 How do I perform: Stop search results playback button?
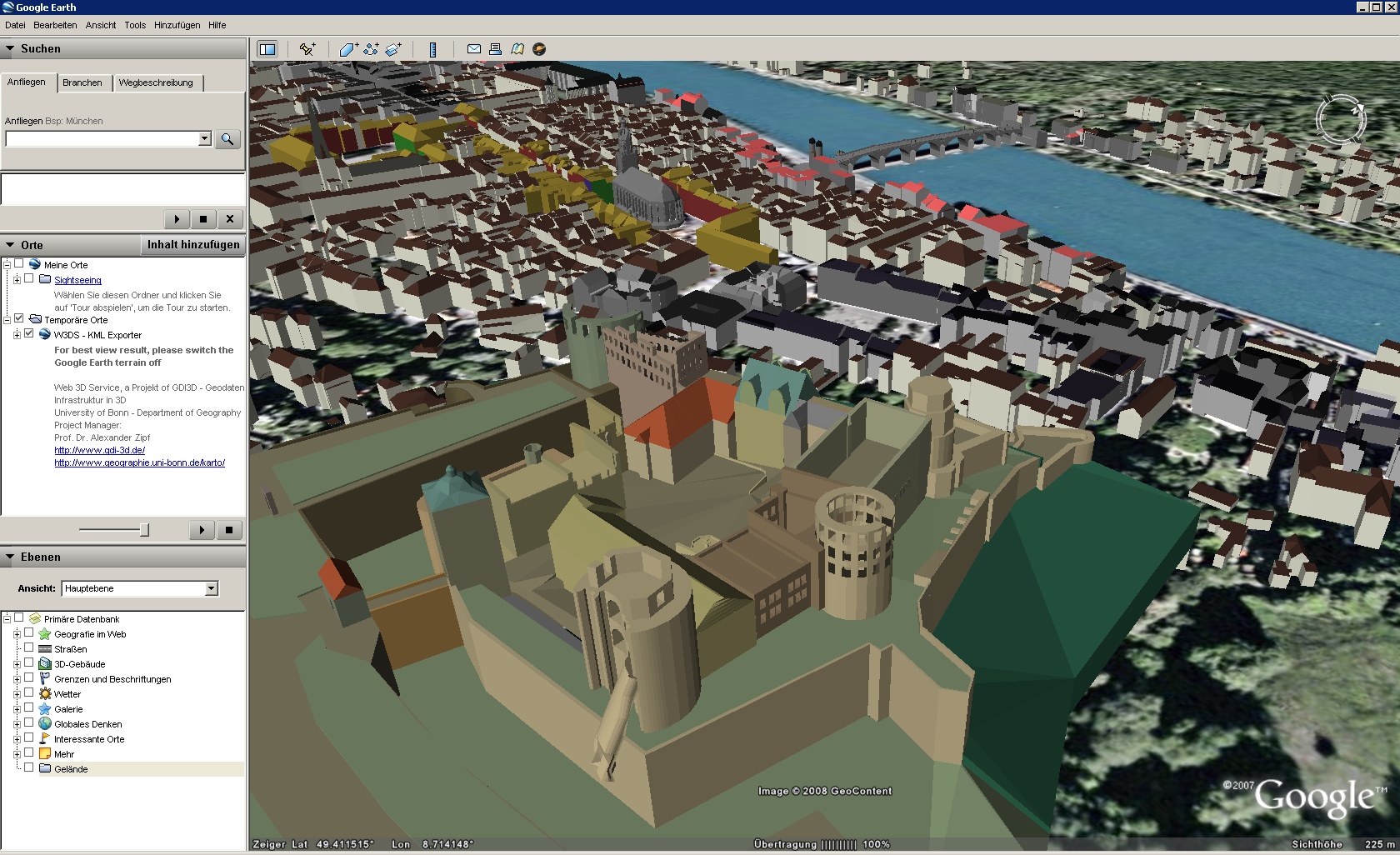tap(203, 219)
